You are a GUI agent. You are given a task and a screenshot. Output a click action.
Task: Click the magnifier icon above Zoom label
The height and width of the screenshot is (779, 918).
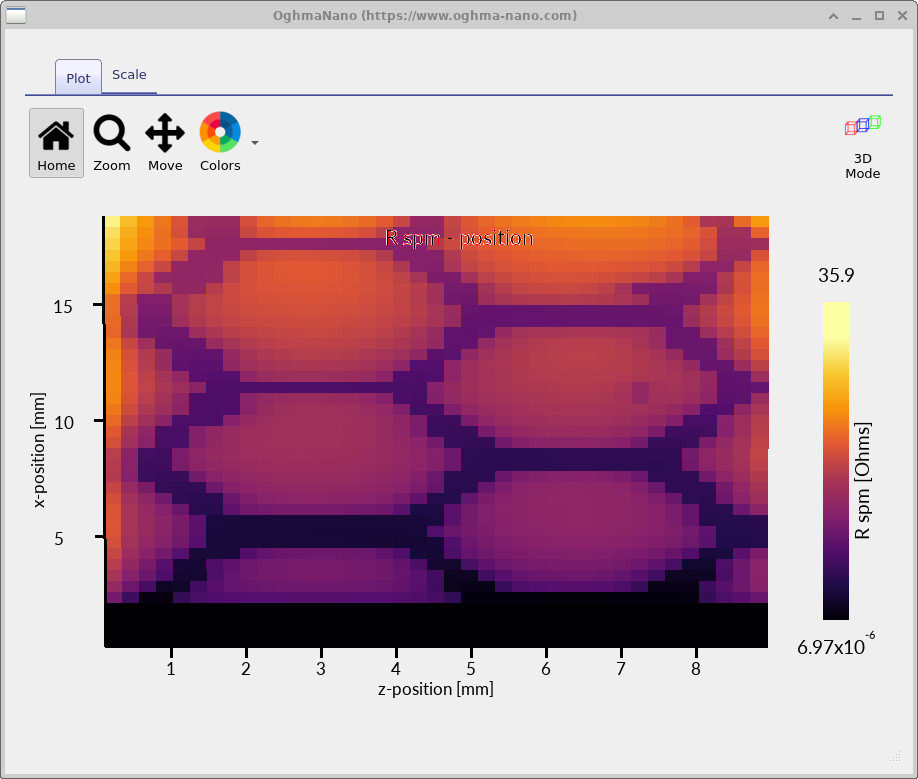(x=111, y=131)
